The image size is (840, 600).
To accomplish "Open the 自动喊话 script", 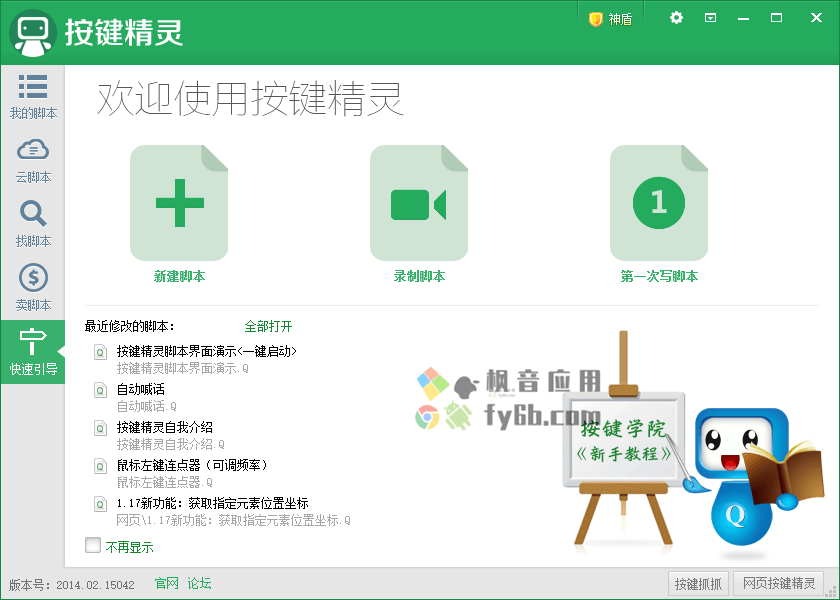I will tap(140, 389).
